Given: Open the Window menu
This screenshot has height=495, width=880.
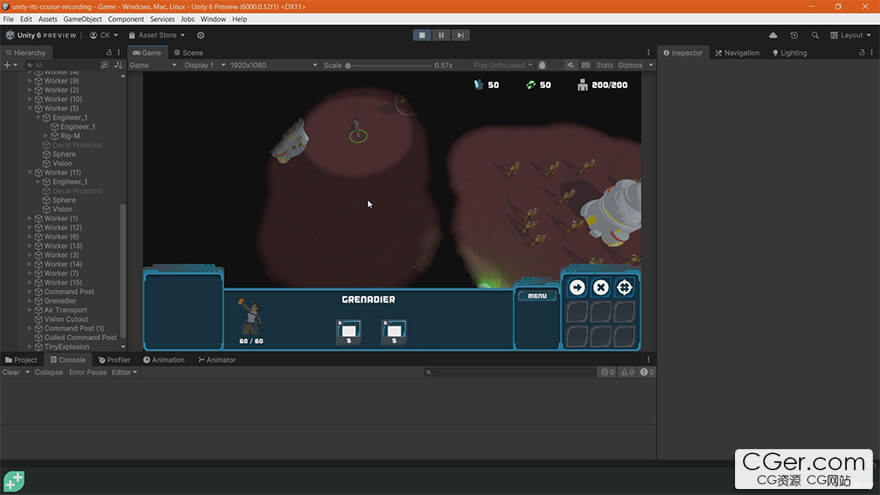Looking at the screenshot, I should coord(213,19).
